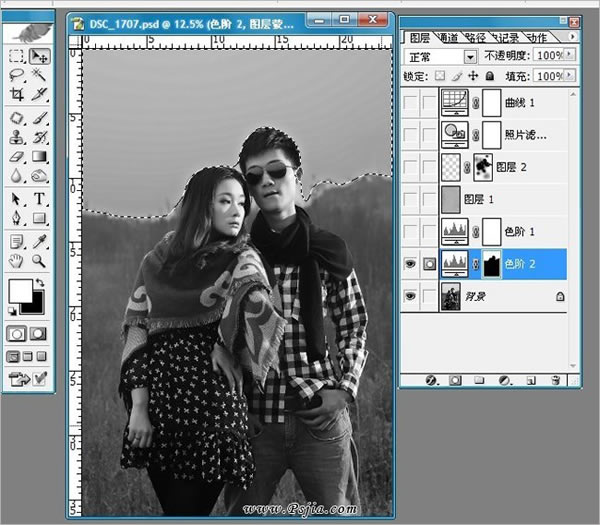600x525 pixels.
Task: Add a layer style button
Action: (x=431, y=380)
